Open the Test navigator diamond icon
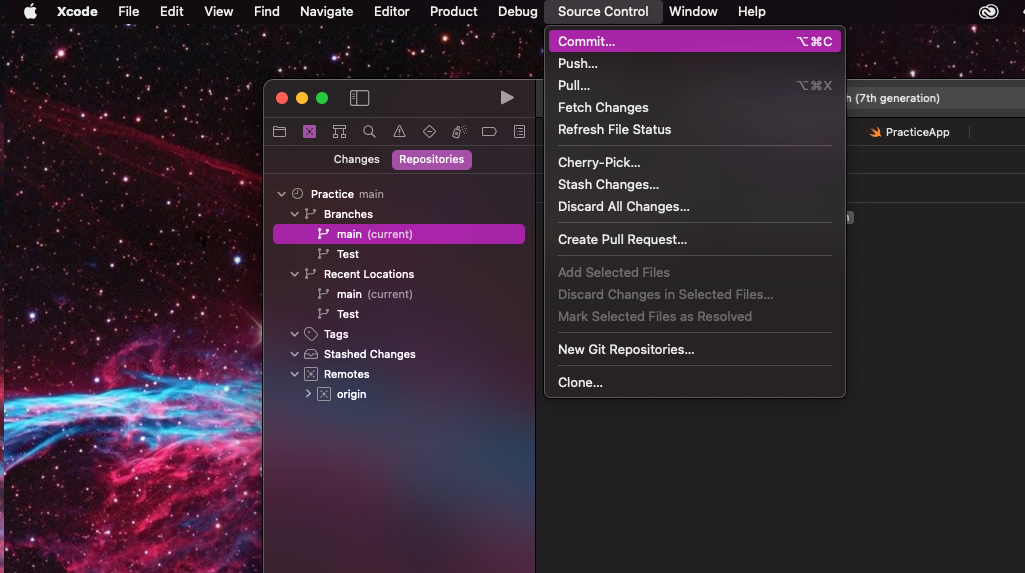 pos(429,131)
